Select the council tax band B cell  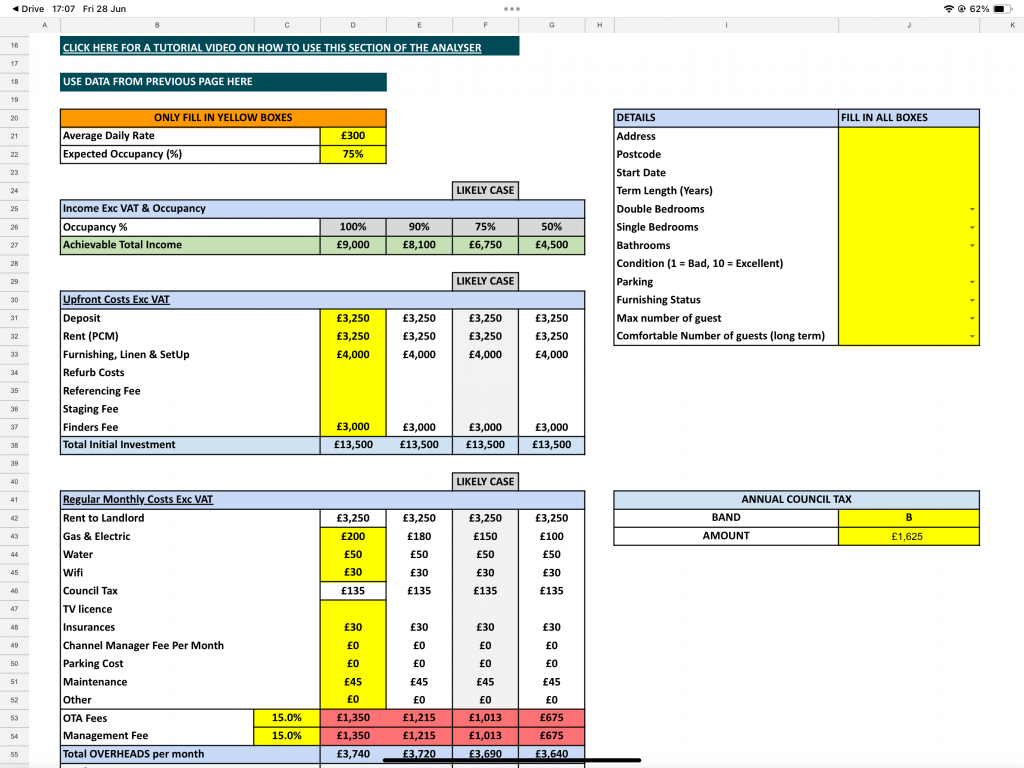click(x=908, y=518)
